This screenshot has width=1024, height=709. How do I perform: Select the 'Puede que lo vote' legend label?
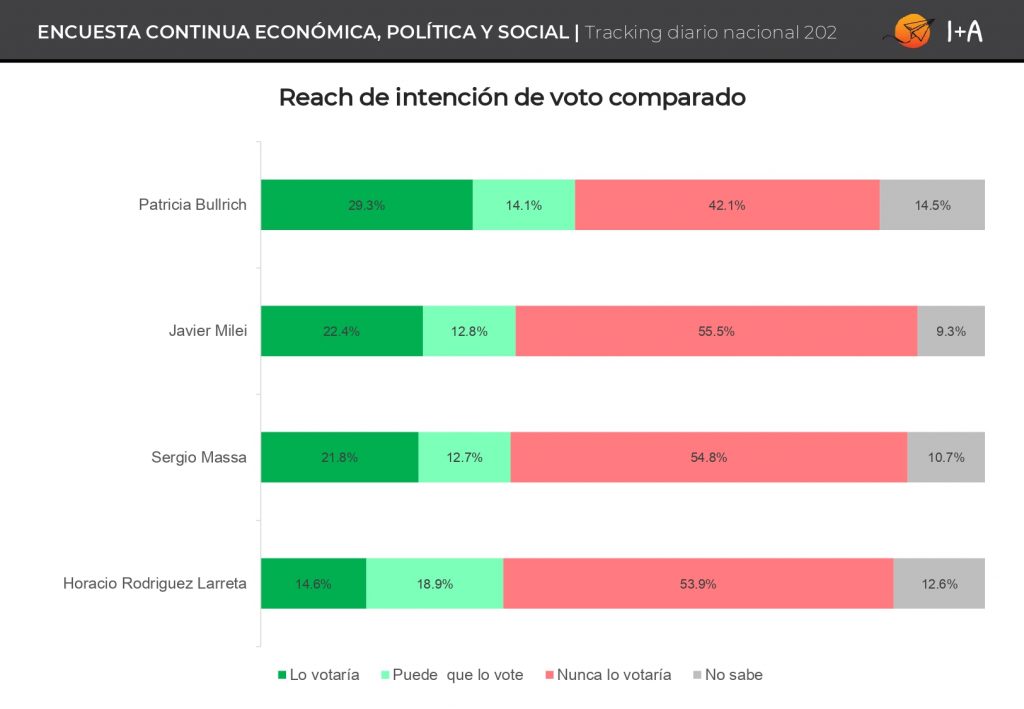point(458,675)
